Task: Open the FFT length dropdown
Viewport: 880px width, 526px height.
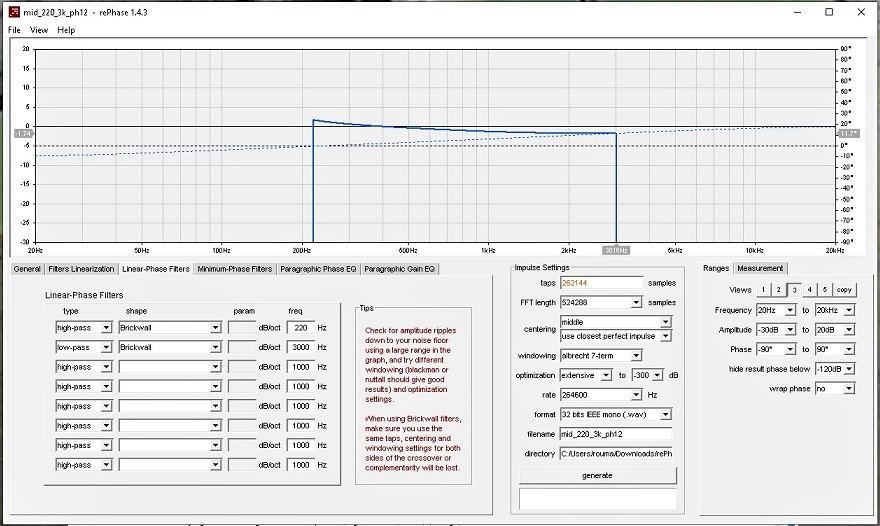Action: [636, 303]
